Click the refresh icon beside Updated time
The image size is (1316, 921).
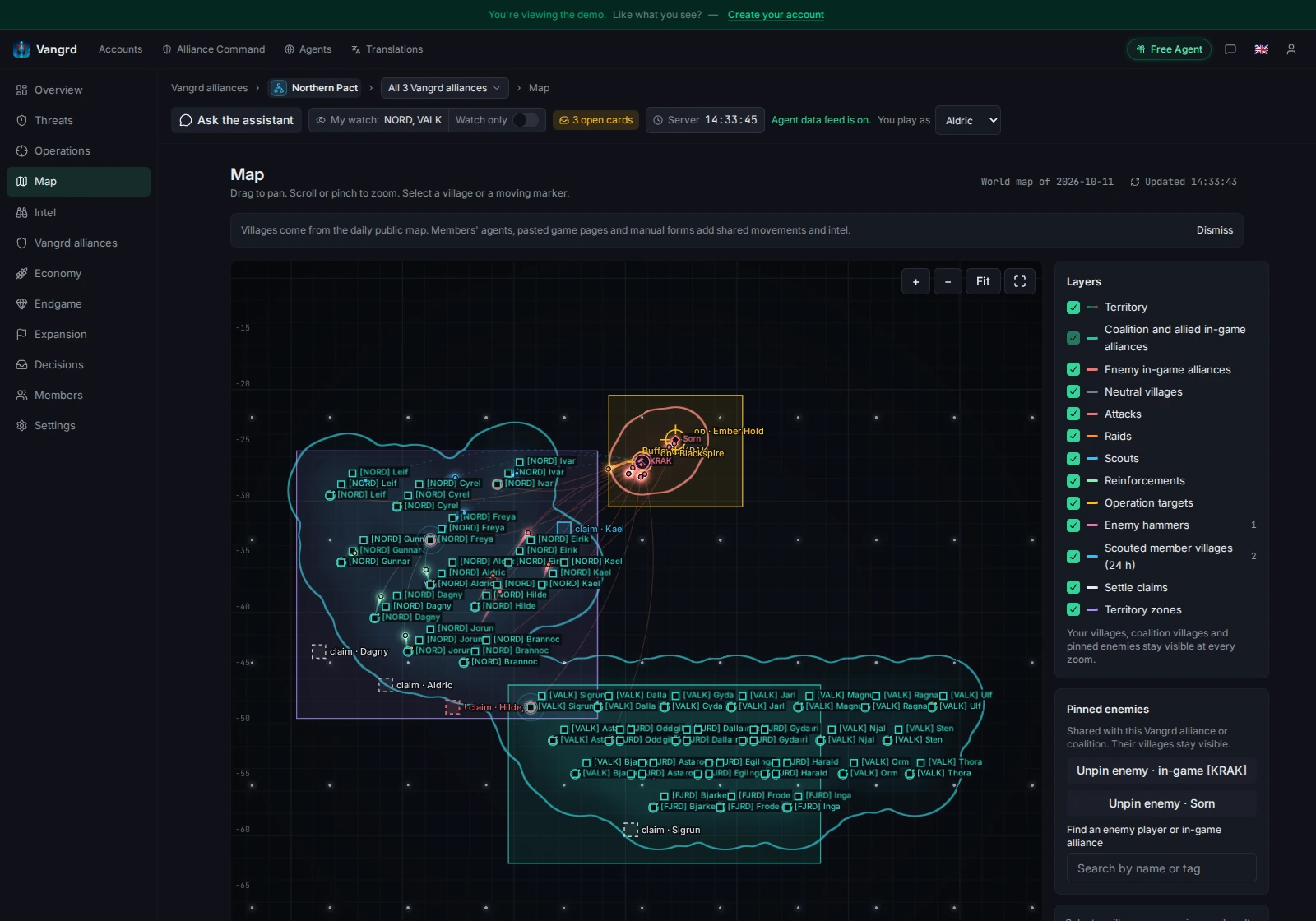(x=1135, y=182)
